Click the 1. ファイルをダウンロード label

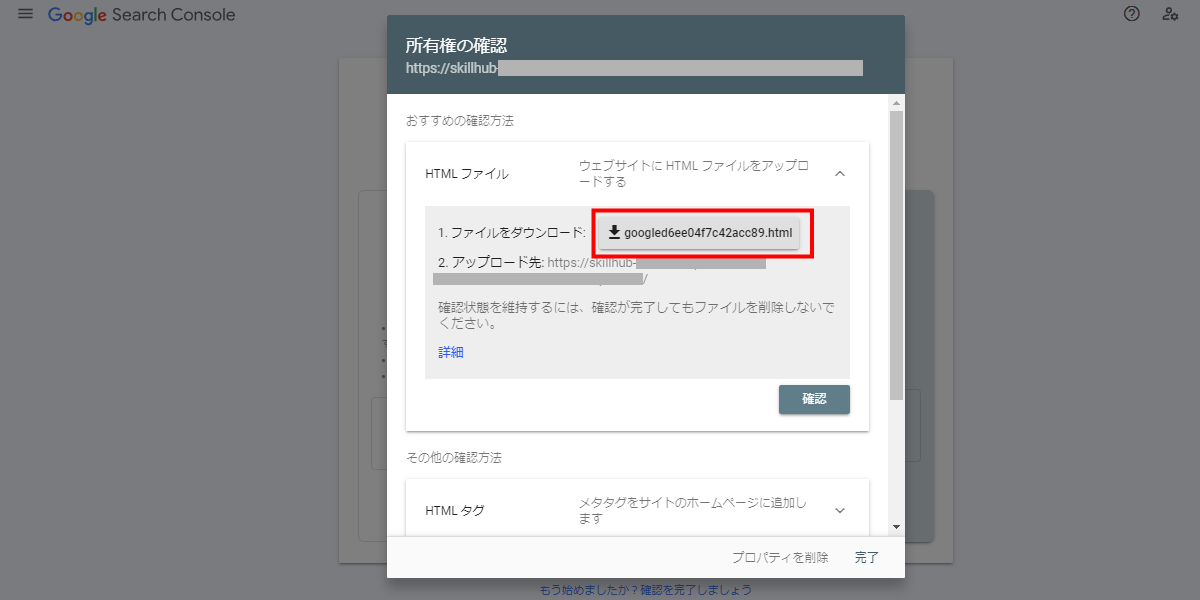[512, 232]
